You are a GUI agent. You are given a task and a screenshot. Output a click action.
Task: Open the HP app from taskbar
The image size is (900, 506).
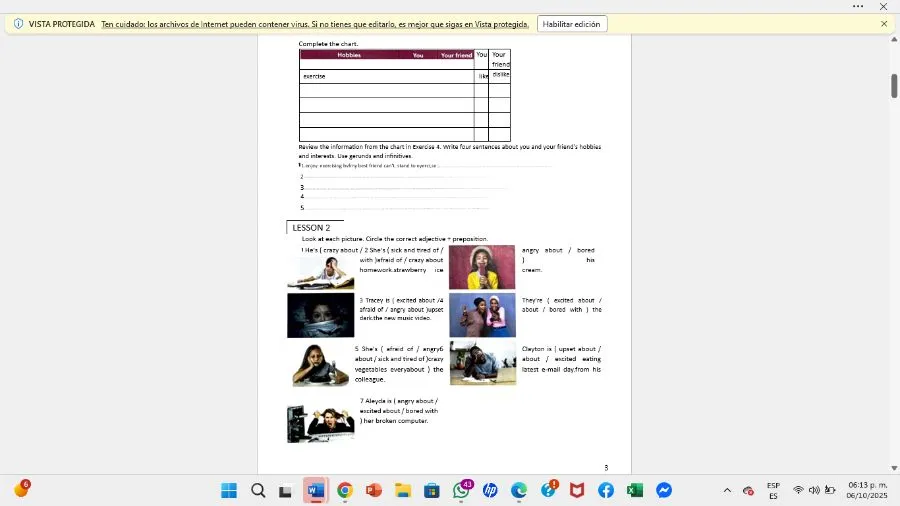click(490, 491)
